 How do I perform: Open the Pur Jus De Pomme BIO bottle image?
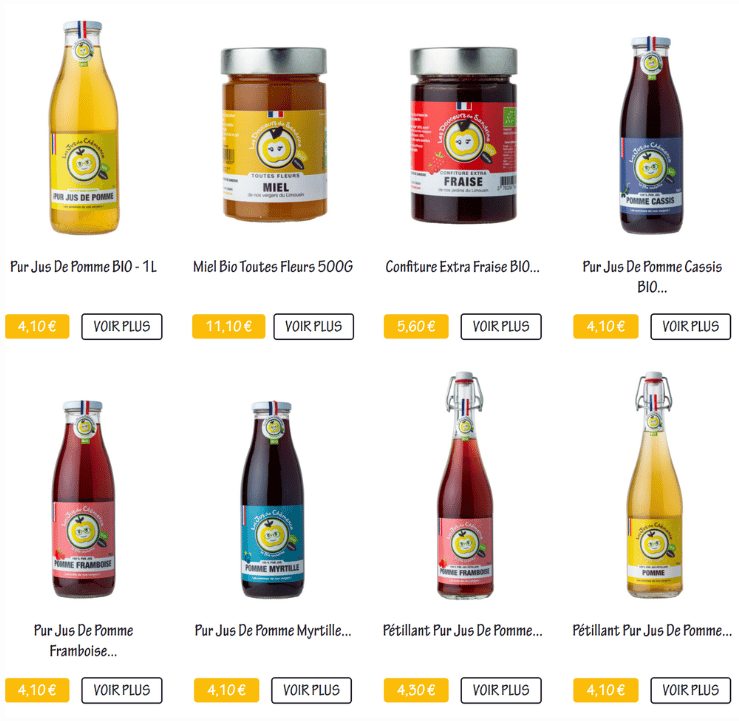pos(84,128)
